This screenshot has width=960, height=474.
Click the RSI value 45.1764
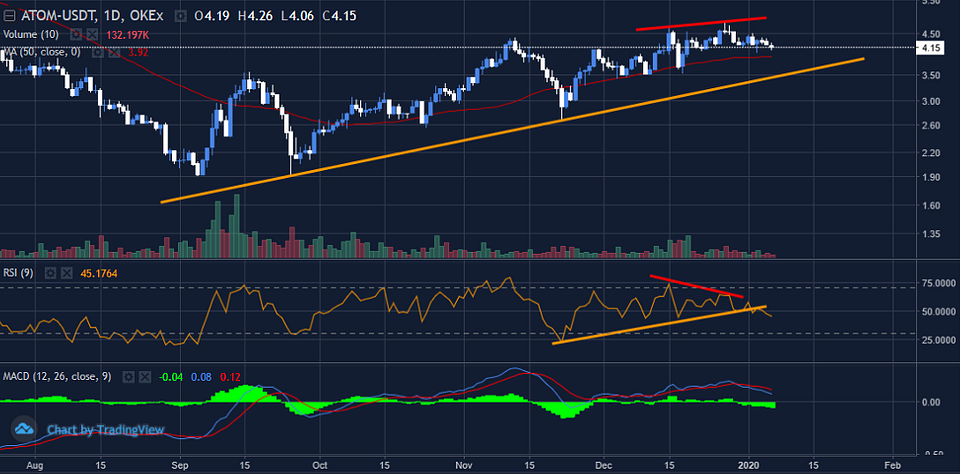(x=100, y=273)
